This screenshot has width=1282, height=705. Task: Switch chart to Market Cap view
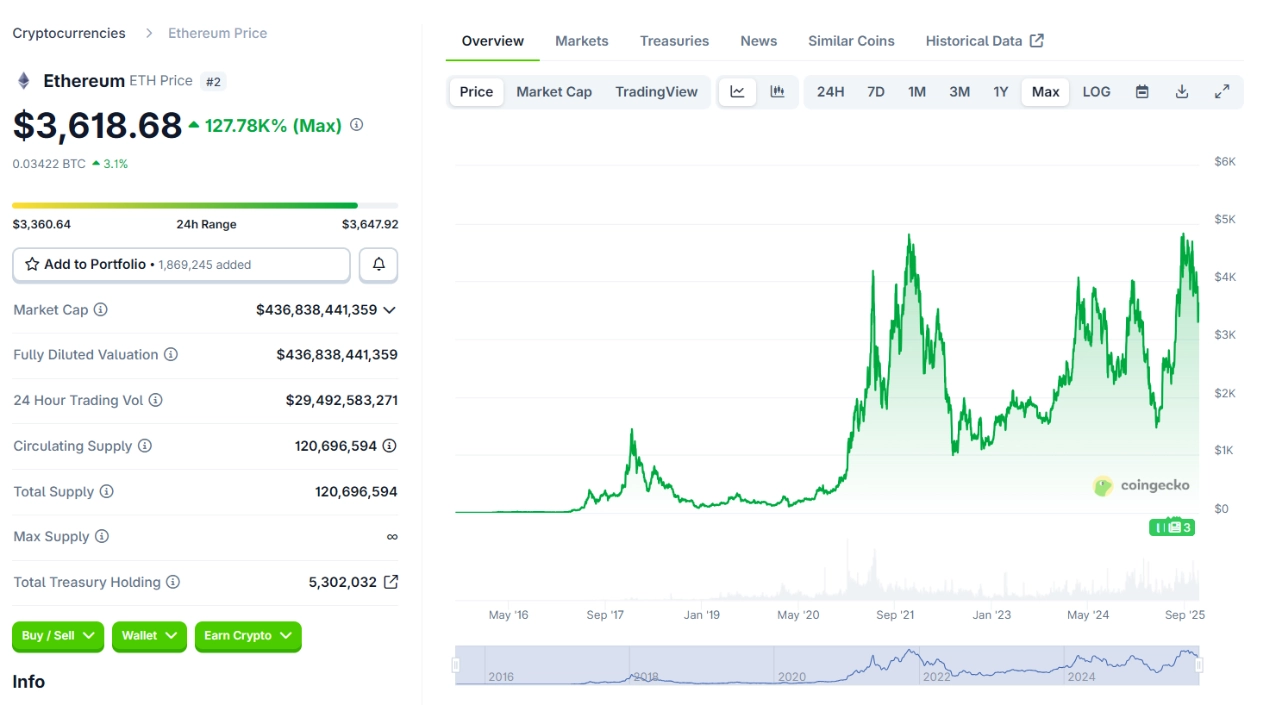click(x=554, y=91)
